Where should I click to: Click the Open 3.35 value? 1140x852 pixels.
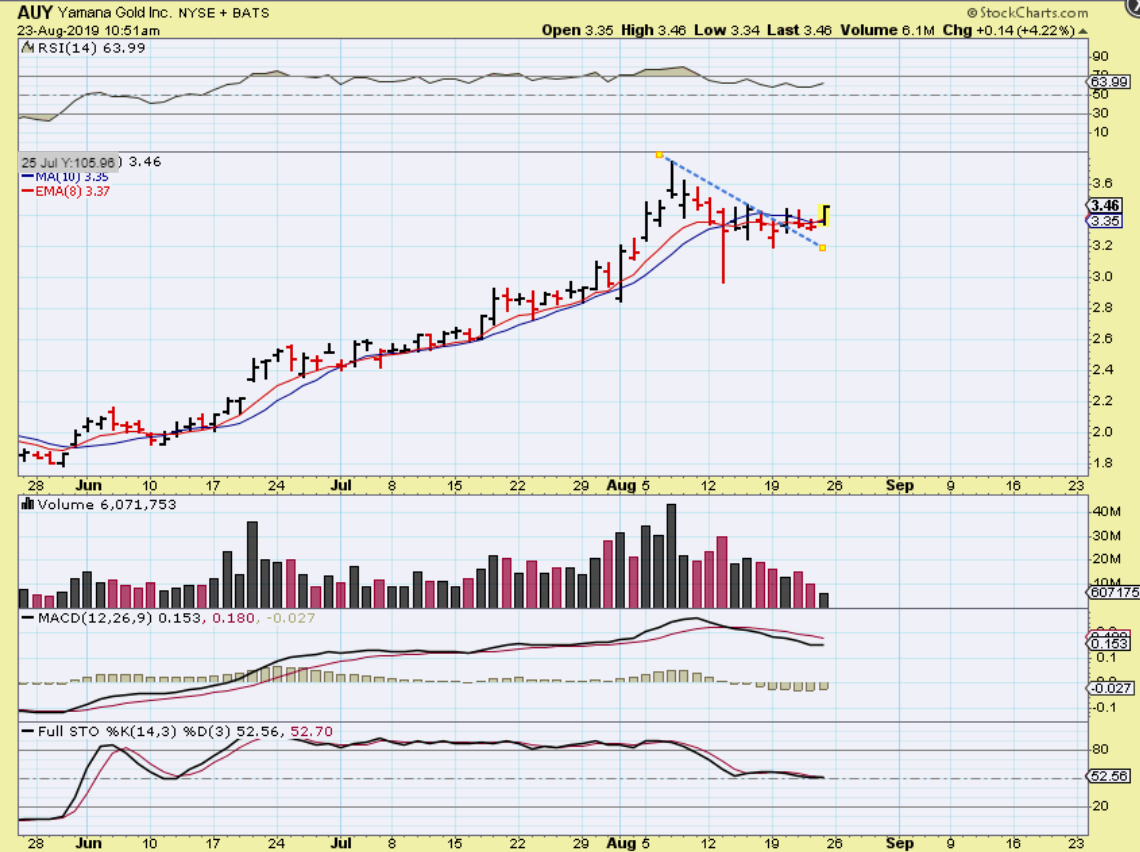coord(577,31)
